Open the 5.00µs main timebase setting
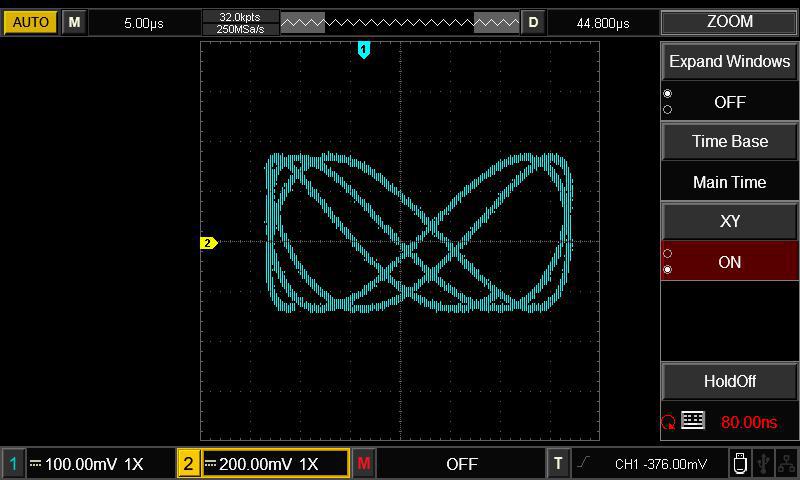Viewport: 800px width, 480px height. click(144, 22)
